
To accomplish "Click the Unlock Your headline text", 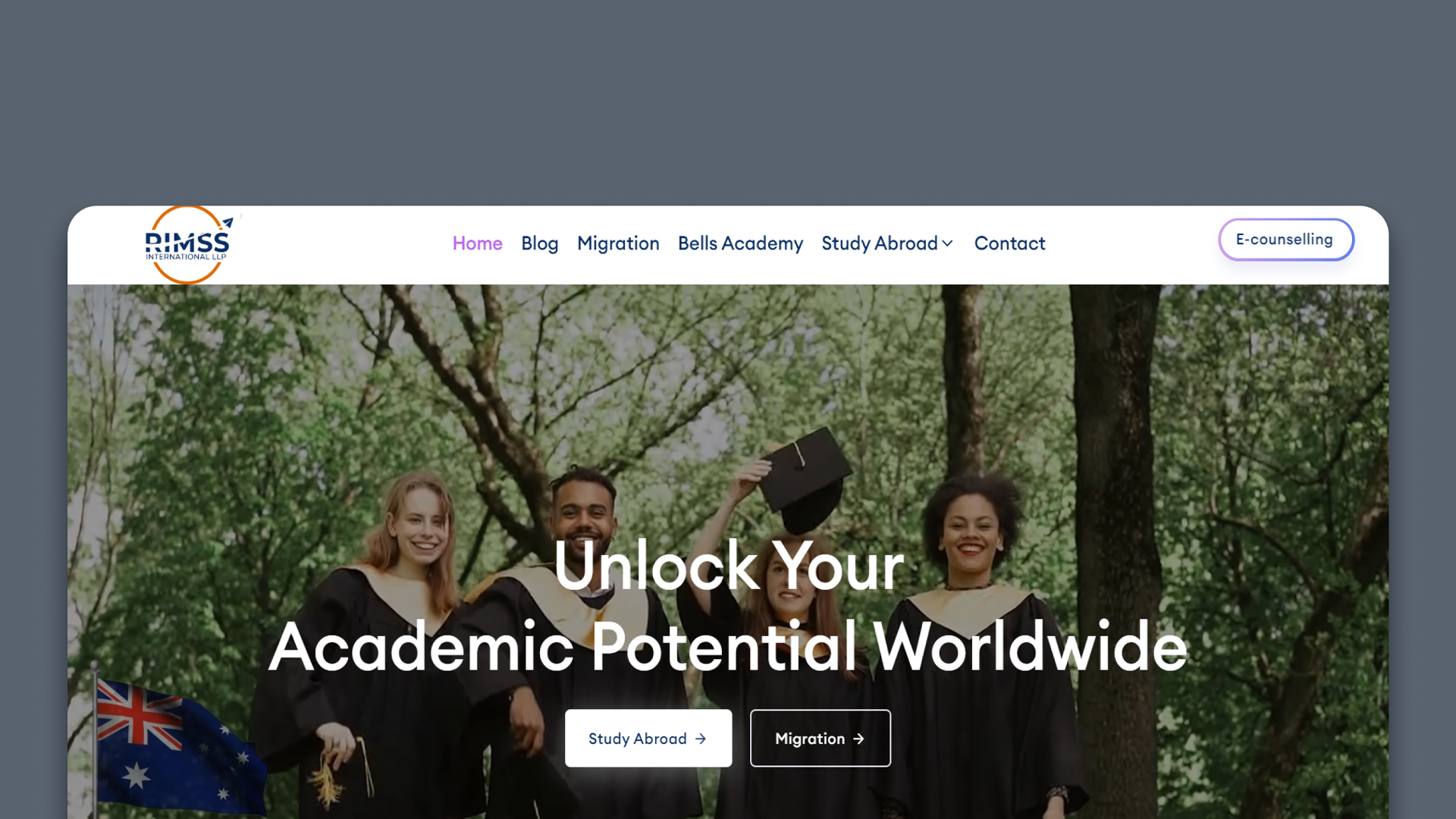I will pos(729,566).
